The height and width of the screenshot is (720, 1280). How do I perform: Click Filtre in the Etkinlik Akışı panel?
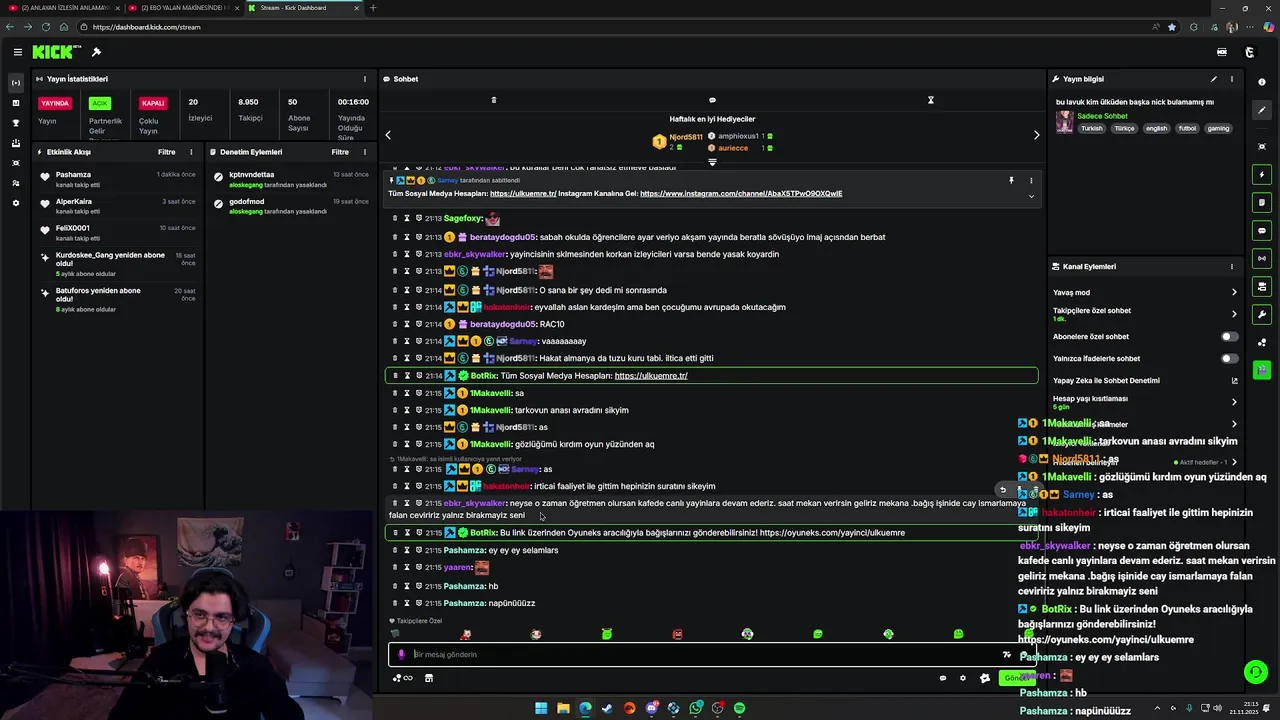coord(166,152)
